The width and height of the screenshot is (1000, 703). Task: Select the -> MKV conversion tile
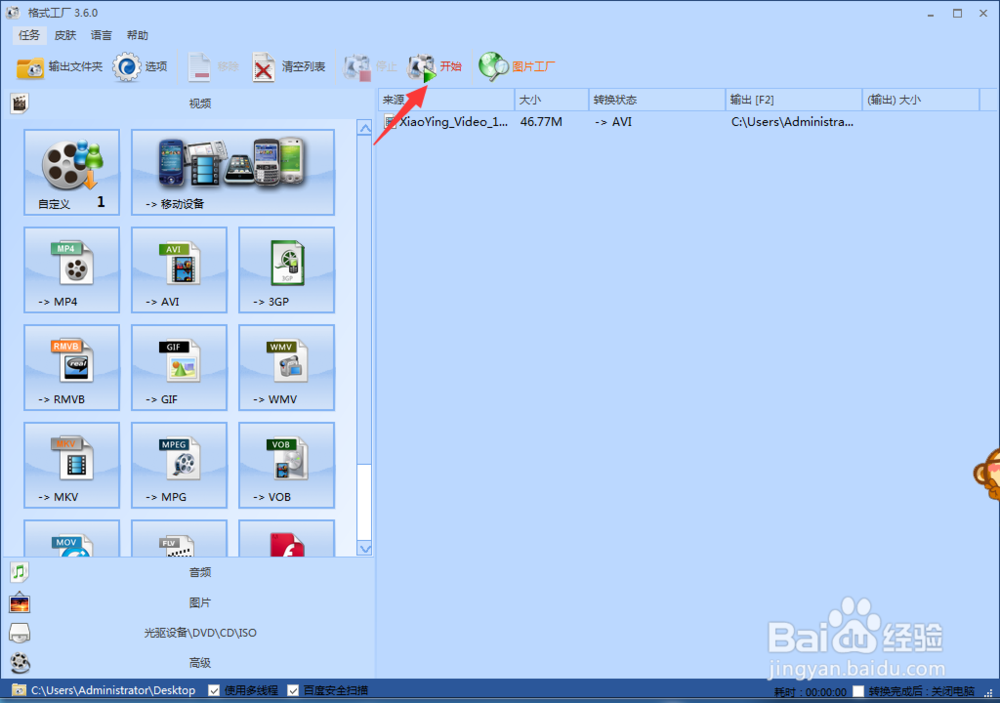click(71, 465)
